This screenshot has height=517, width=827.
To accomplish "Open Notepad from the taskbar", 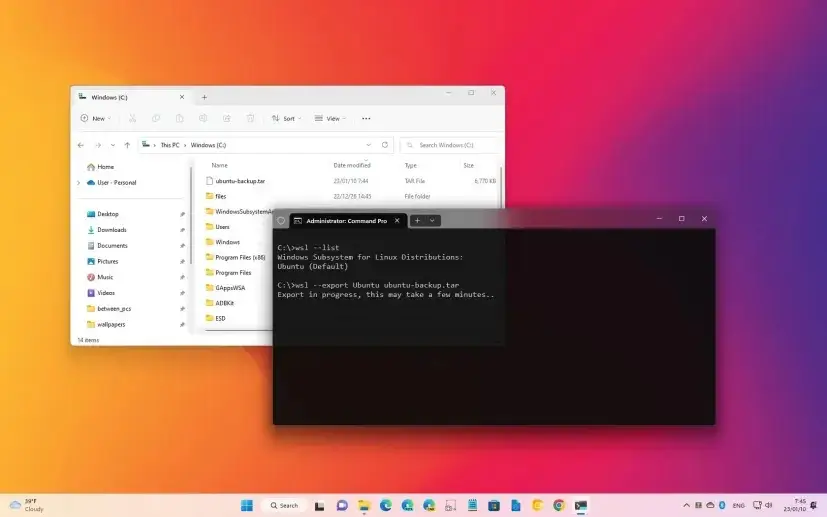I will coord(472,505).
